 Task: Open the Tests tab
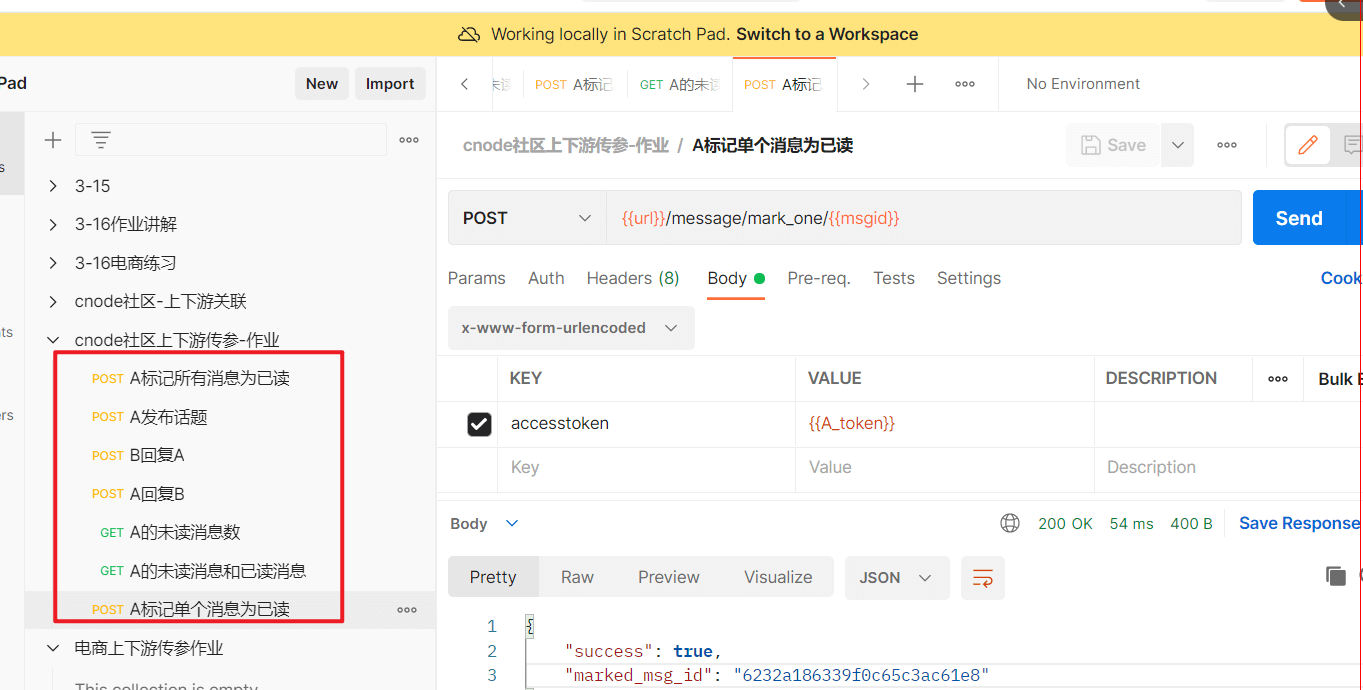[x=894, y=278]
